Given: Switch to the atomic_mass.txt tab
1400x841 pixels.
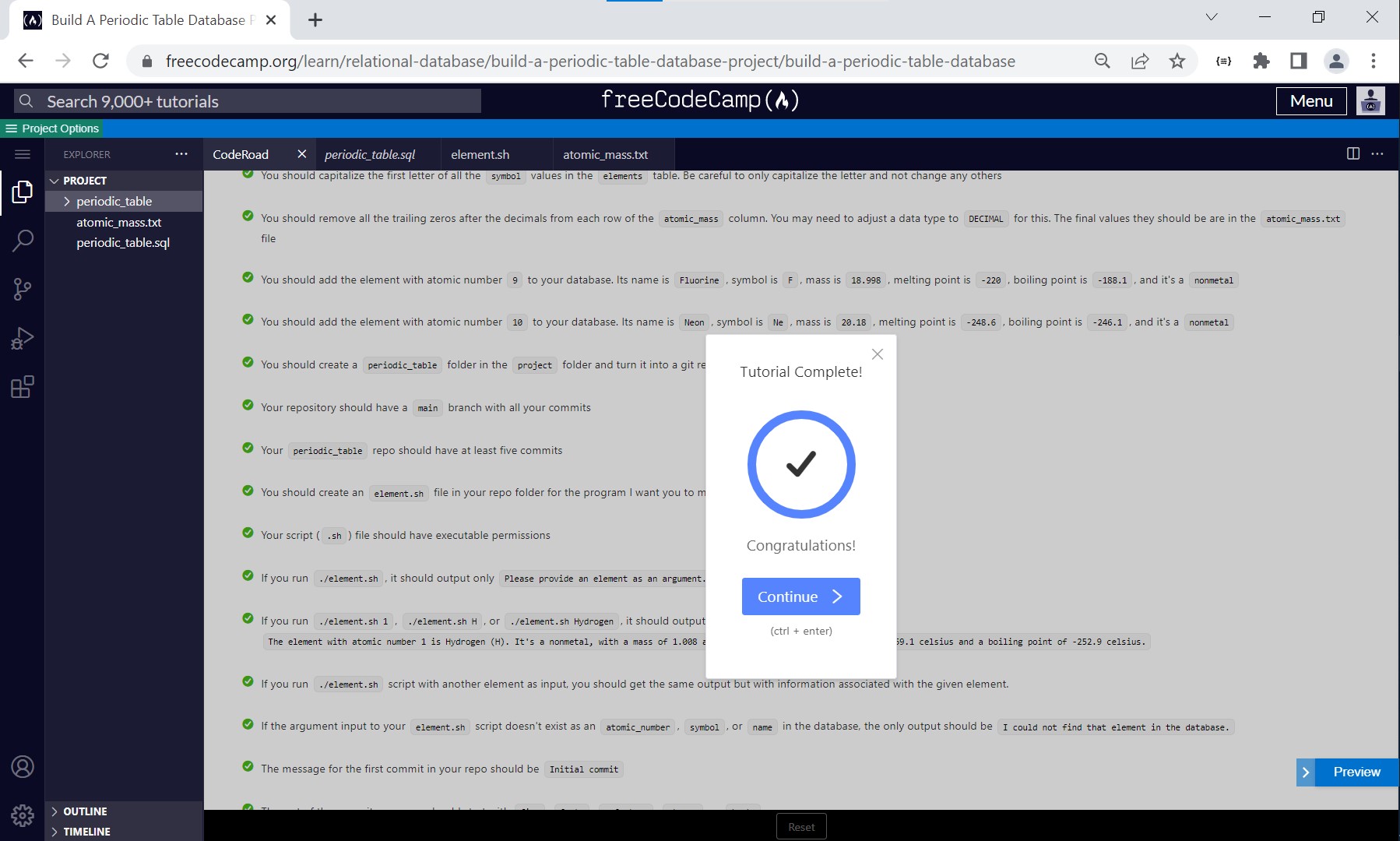Looking at the screenshot, I should pos(606,154).
